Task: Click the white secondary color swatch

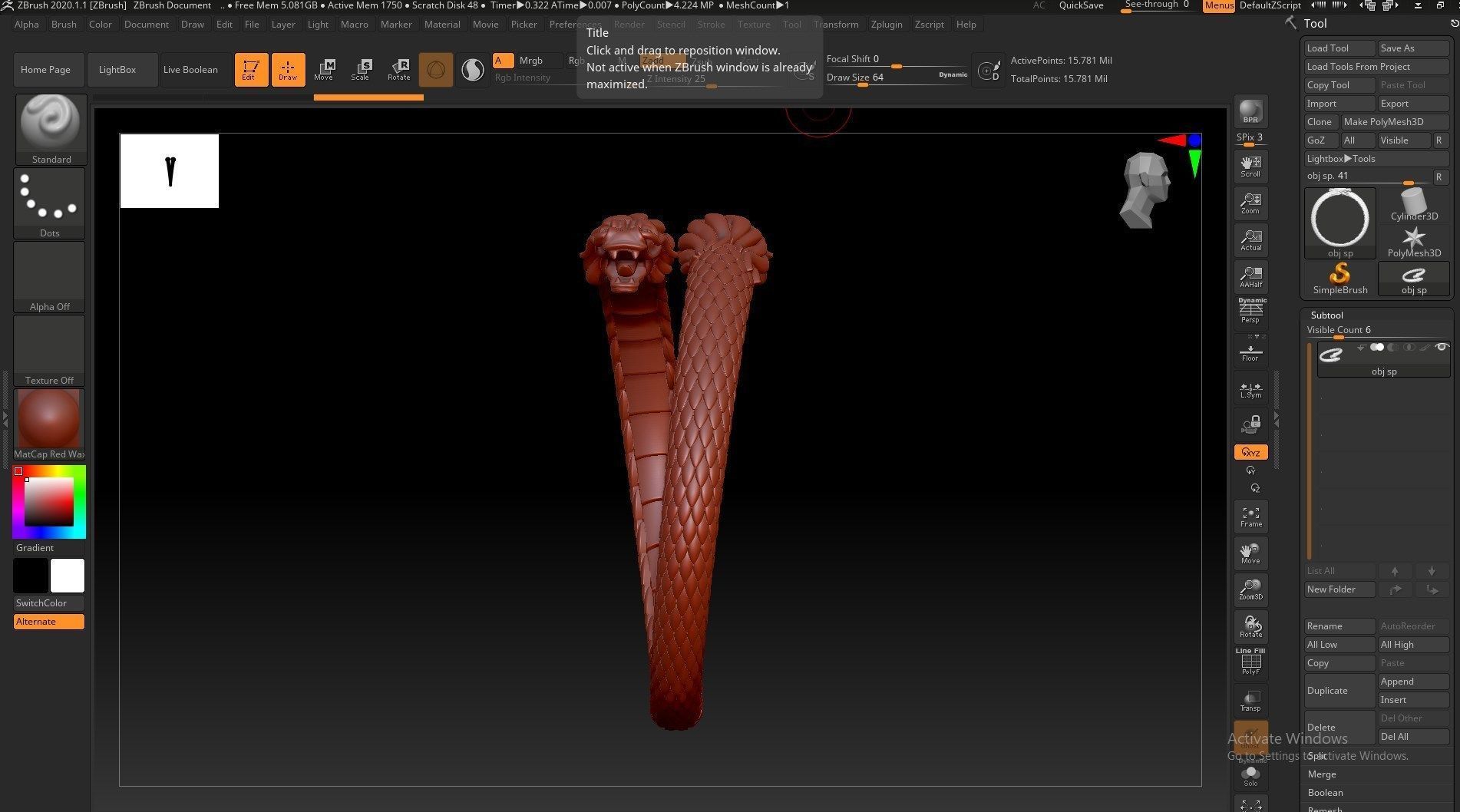Action: pyautogui.click(x=68, y=576)
